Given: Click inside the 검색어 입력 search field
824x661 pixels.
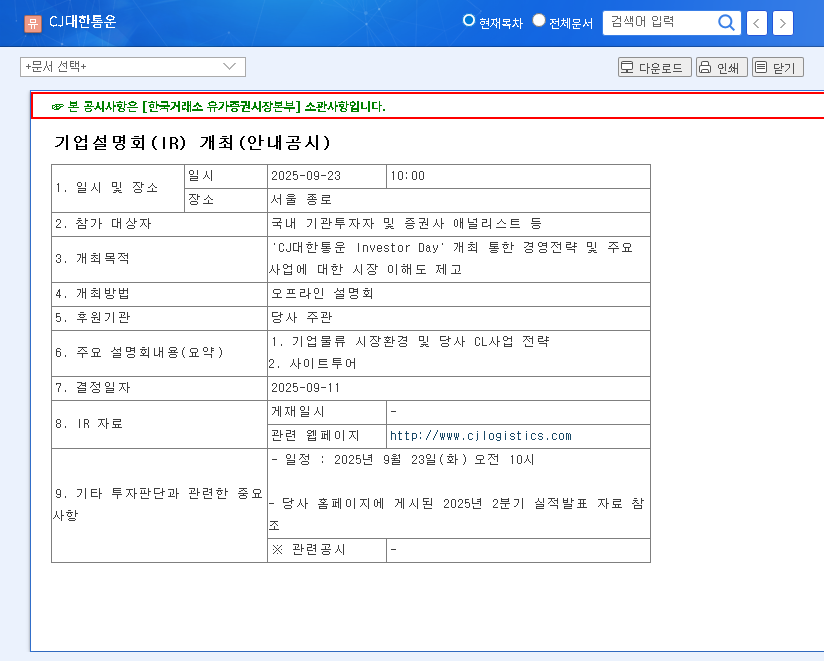Looking at the screenshot, I should (660, 22).
